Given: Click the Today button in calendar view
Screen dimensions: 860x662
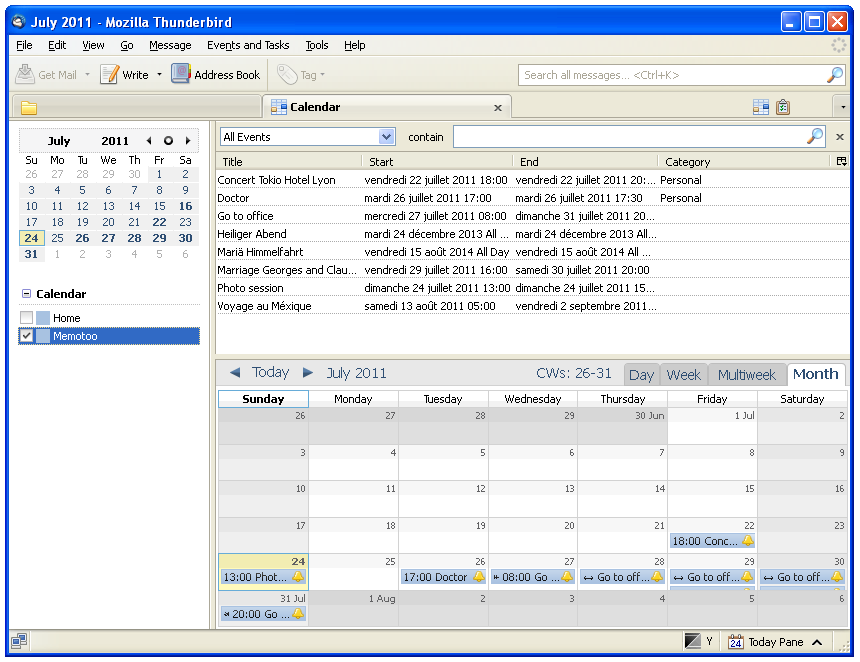Looking at the screenshot, I should click(270, 372).
